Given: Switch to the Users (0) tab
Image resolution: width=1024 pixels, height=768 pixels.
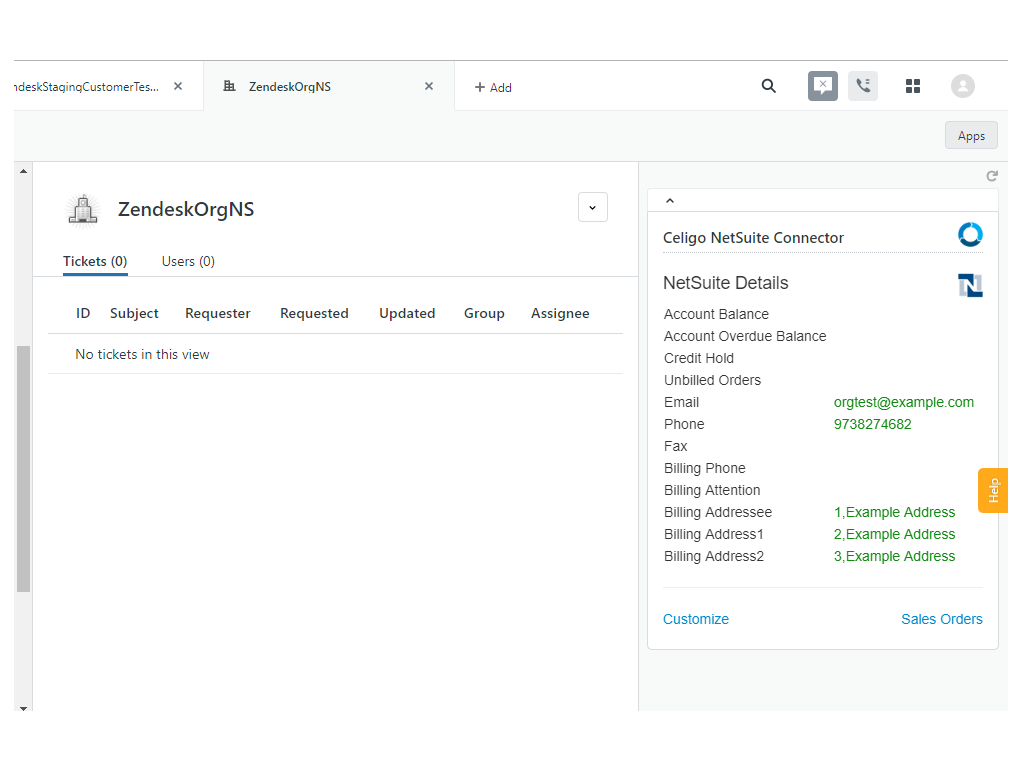Looking at the screenshot, I should [x=188, y=261].
